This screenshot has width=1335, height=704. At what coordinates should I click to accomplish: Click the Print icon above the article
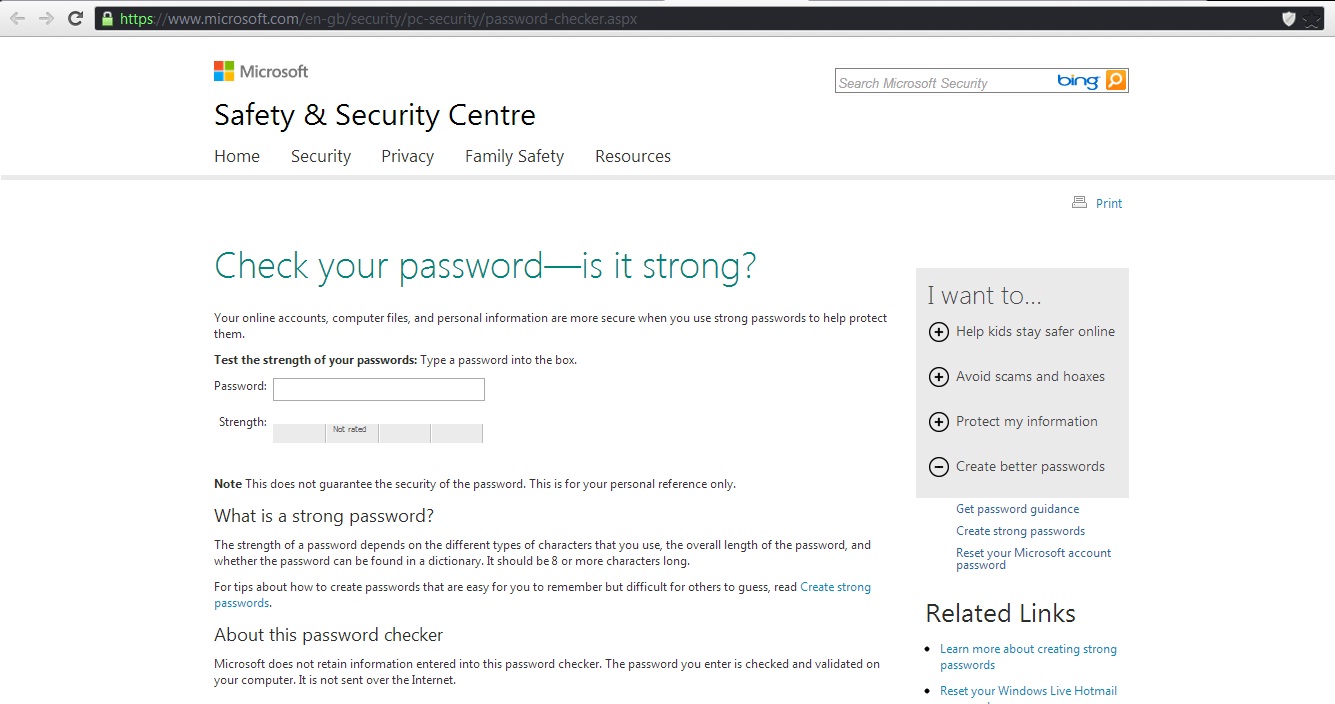pos(1078,202)
